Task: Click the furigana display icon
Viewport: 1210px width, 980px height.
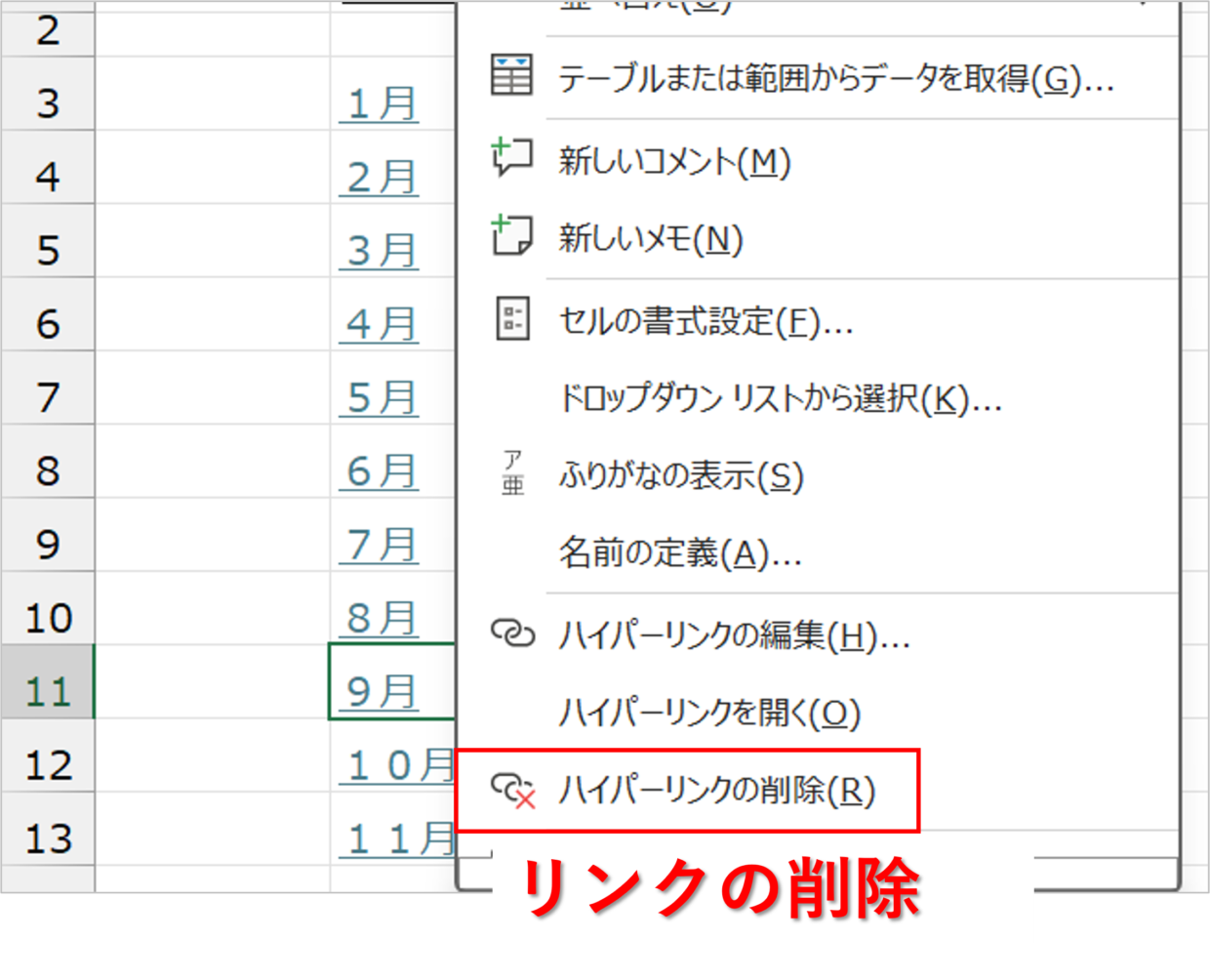Action: 512,472
